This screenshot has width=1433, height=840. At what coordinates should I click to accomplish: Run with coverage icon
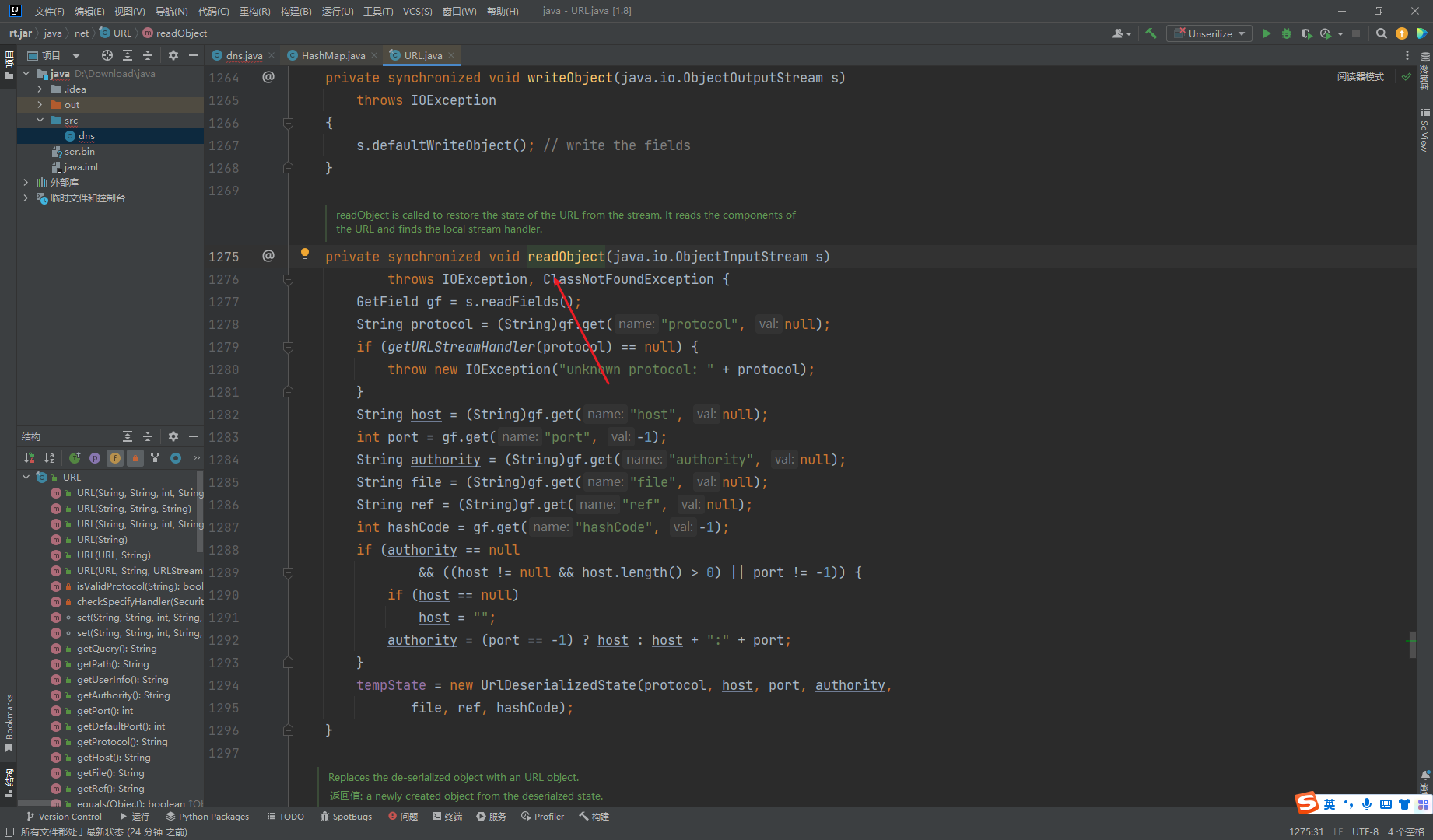point(1306,33)
